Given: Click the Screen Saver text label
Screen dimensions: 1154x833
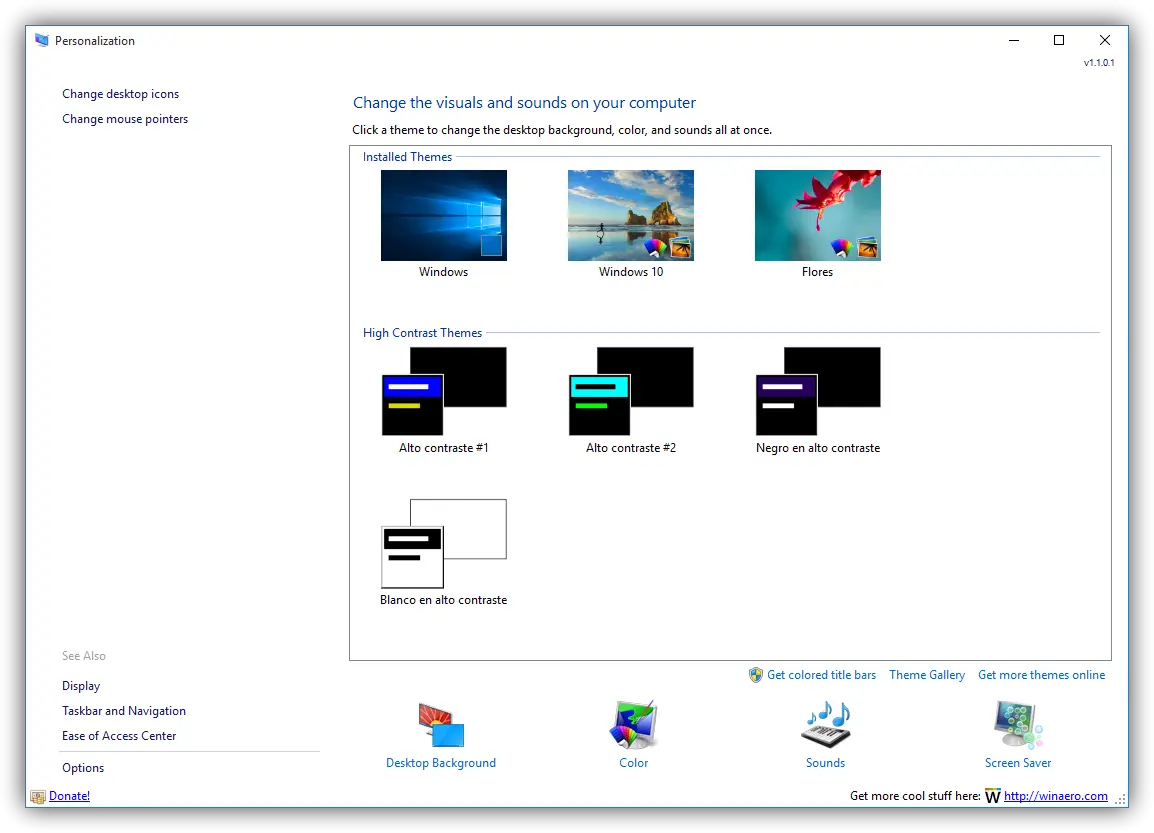Looking at the screenshot, I should point(1018,763).
